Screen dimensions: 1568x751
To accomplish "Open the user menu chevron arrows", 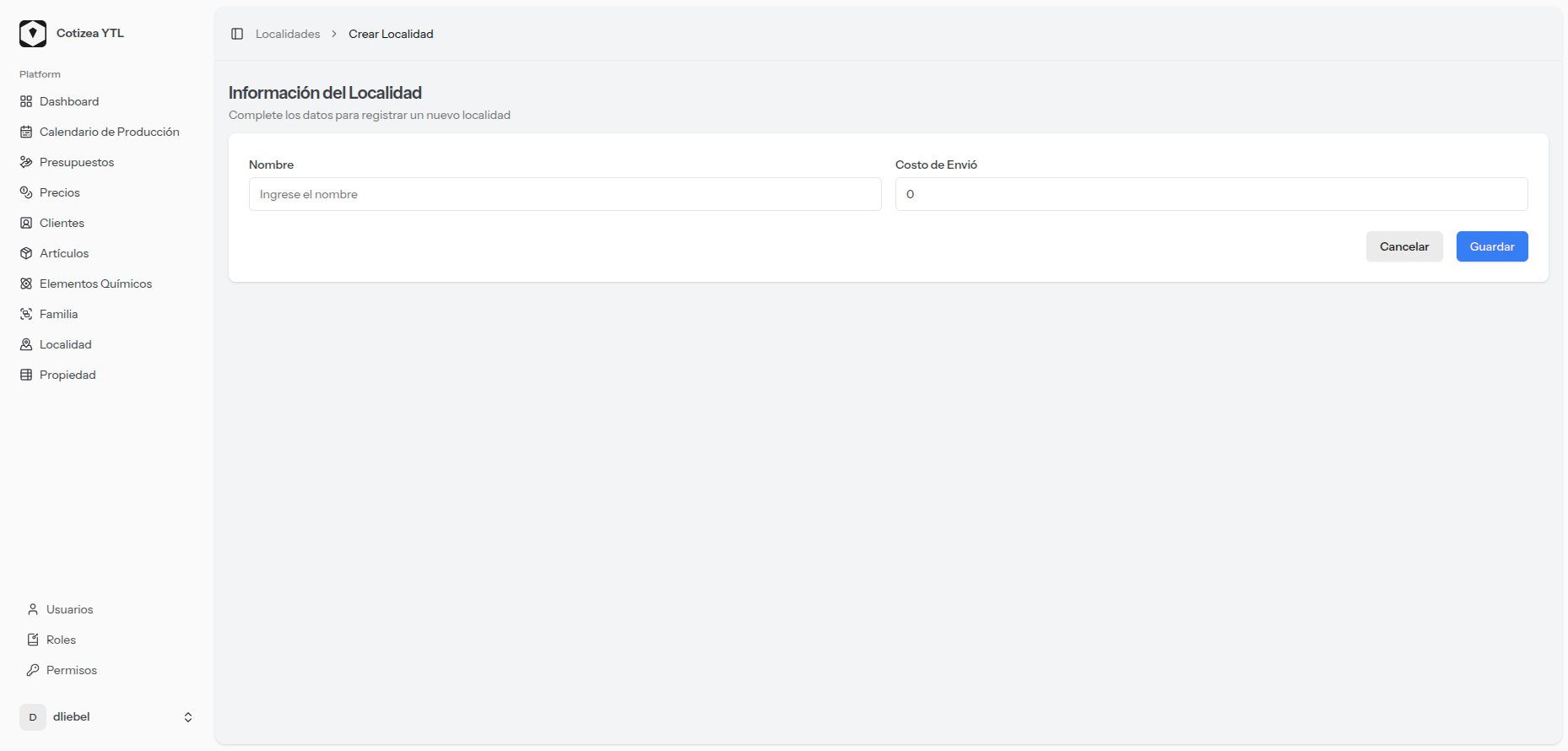I will [x=188, y=717].
